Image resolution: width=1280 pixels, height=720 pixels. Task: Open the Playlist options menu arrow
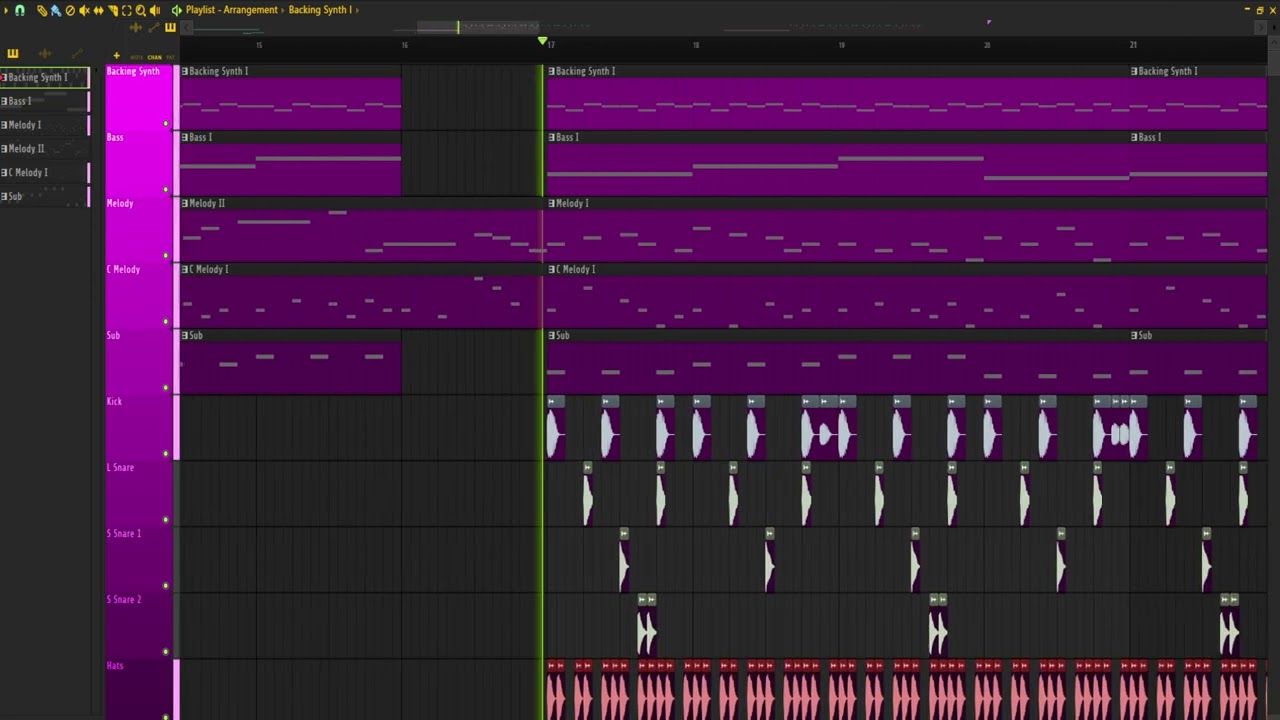6,10
